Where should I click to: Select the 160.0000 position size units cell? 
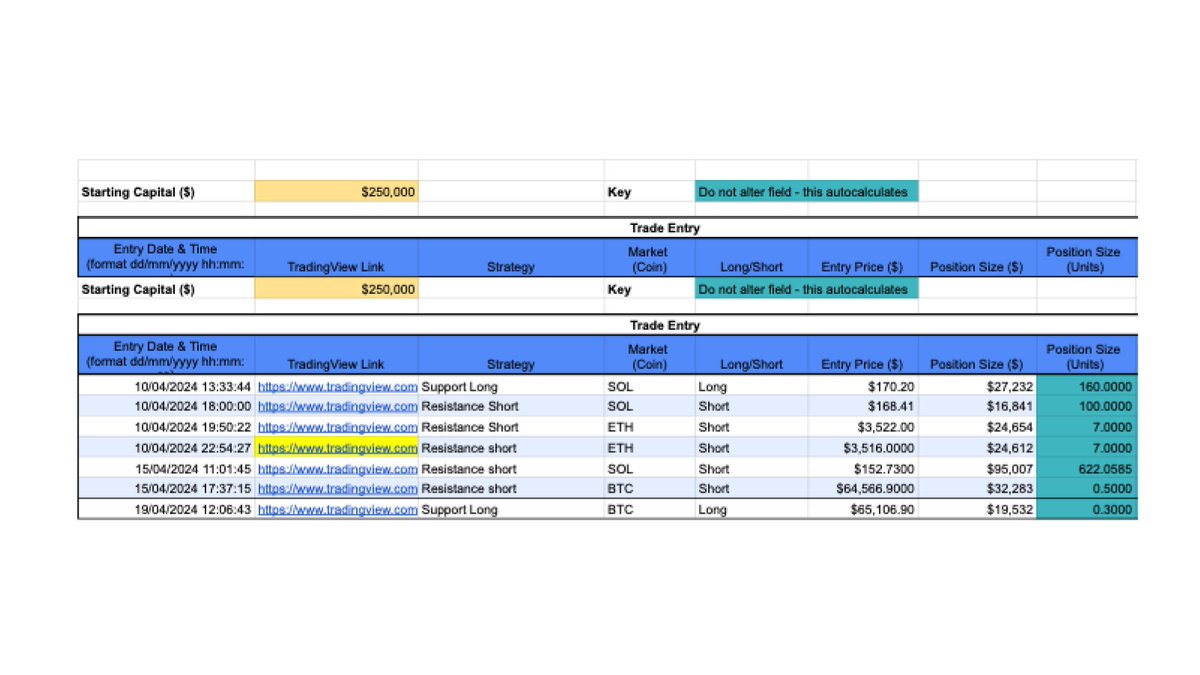pos(1087,386)
